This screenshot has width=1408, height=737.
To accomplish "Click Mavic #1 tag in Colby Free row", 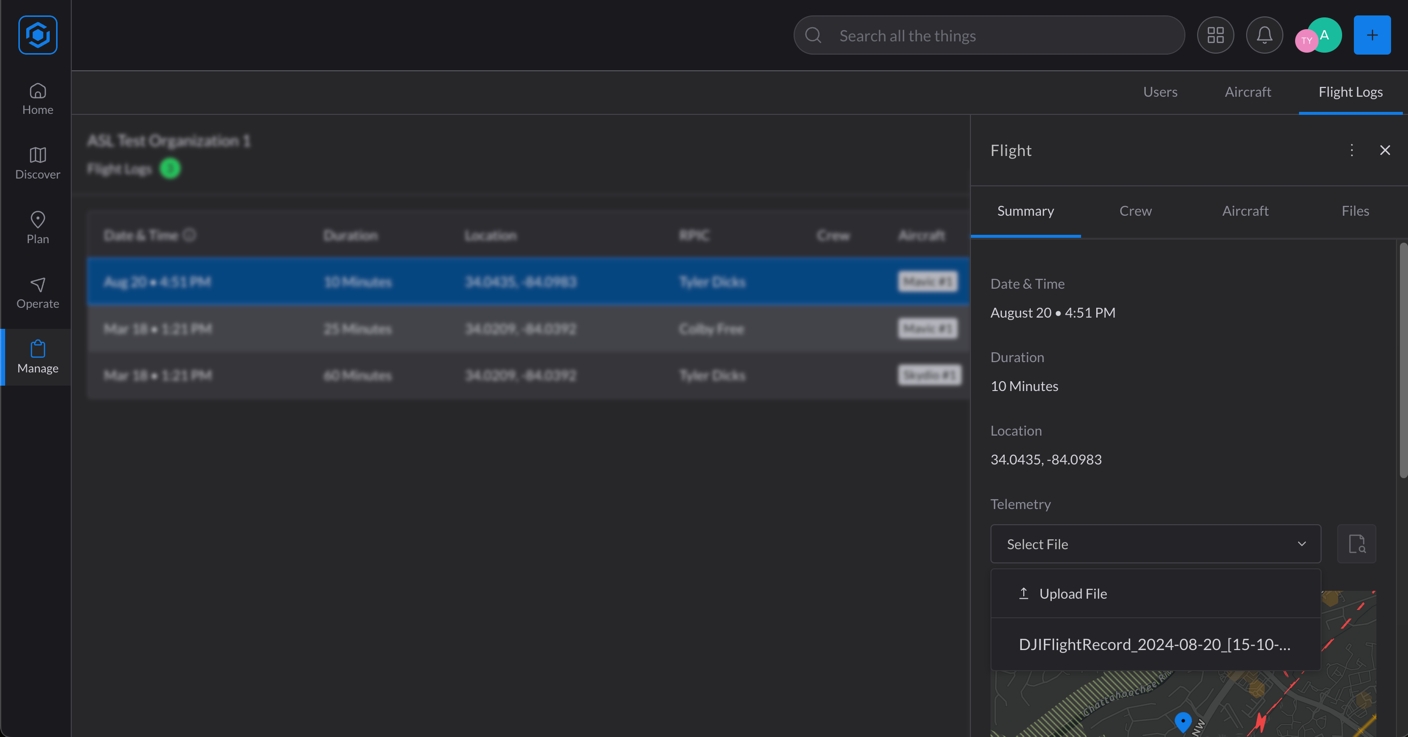I will coord(927,328).
